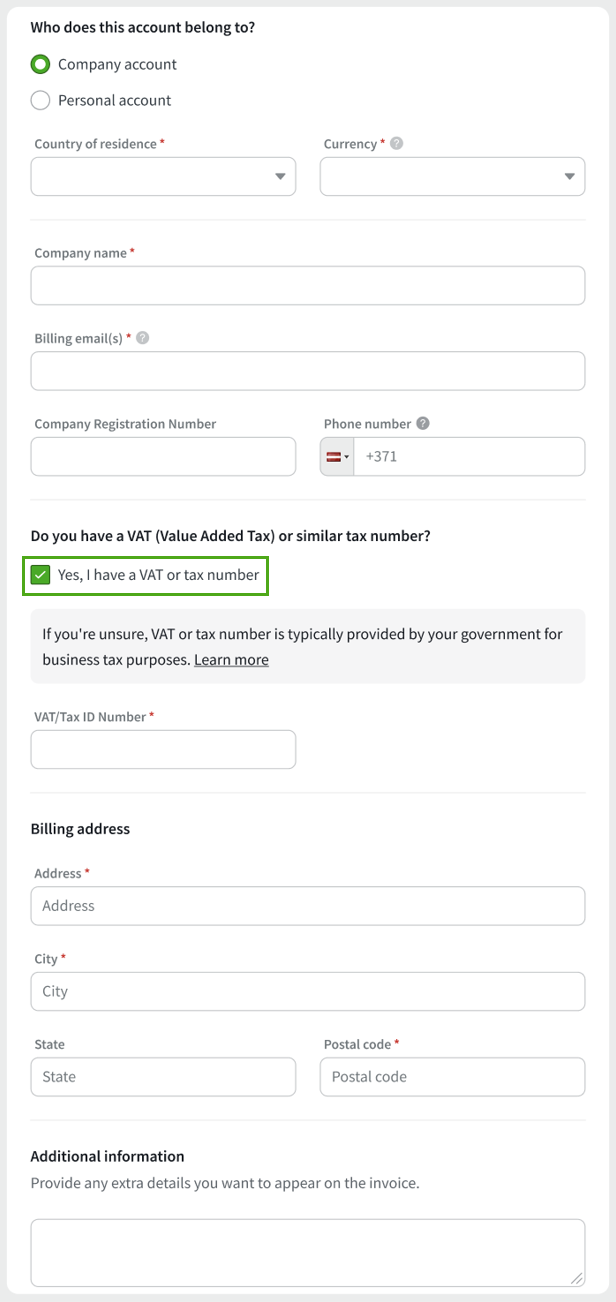Open the Learn more link
Image resolution: width=616 pixels, height=1302 pixels.
click(x=231, y=659)
